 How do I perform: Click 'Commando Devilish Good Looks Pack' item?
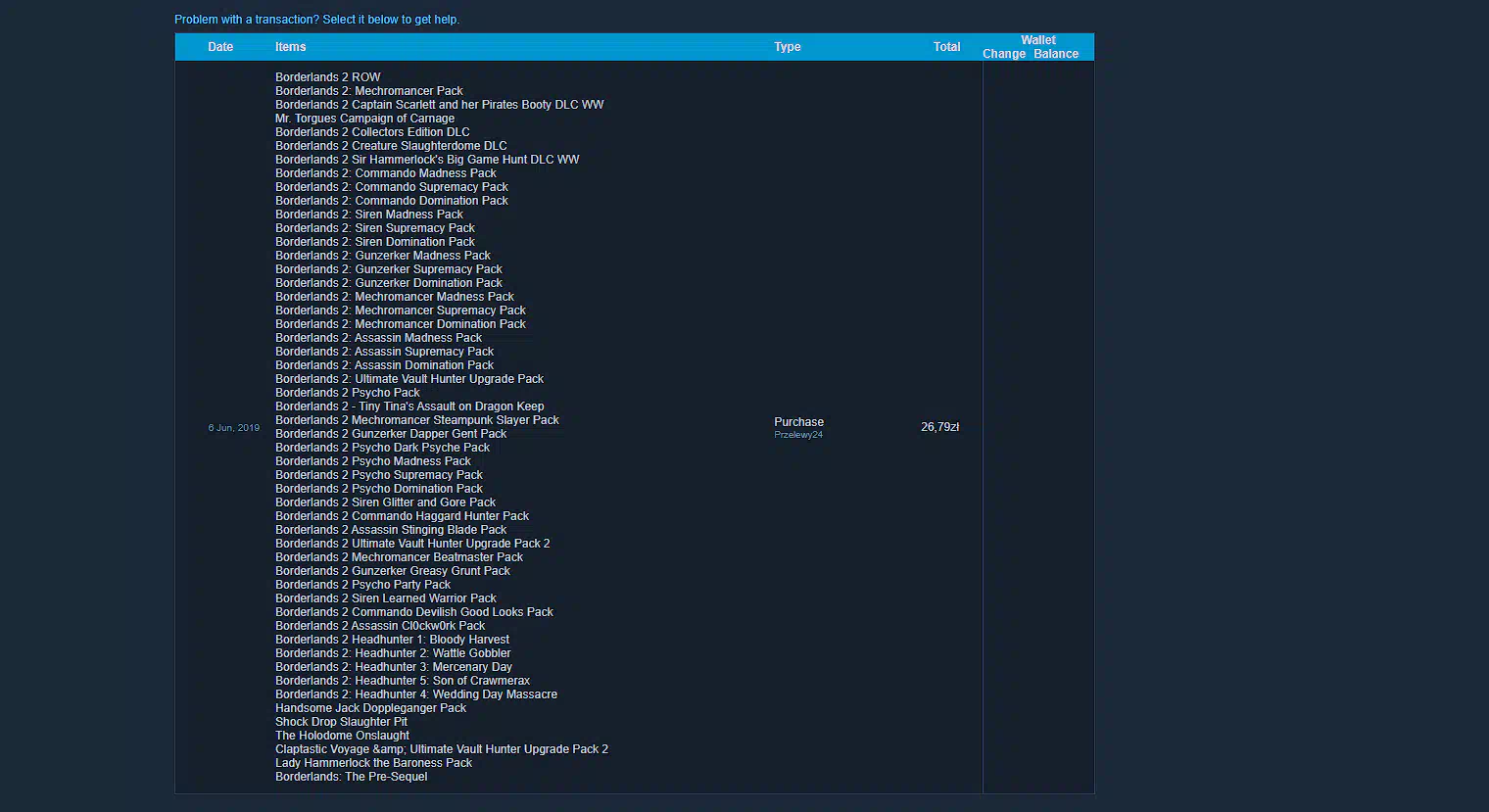point(414,612)
